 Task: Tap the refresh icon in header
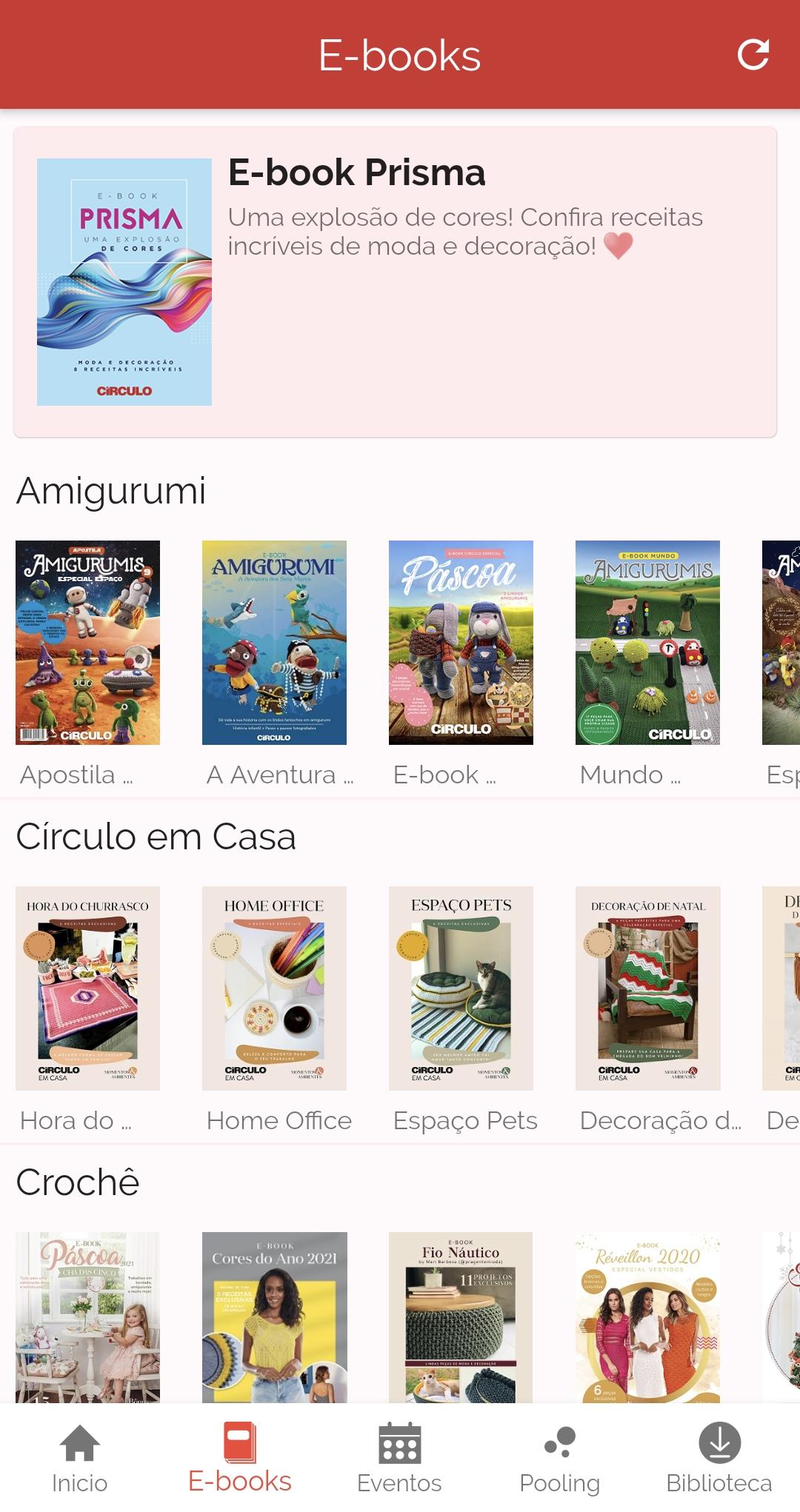pos(753,55)
